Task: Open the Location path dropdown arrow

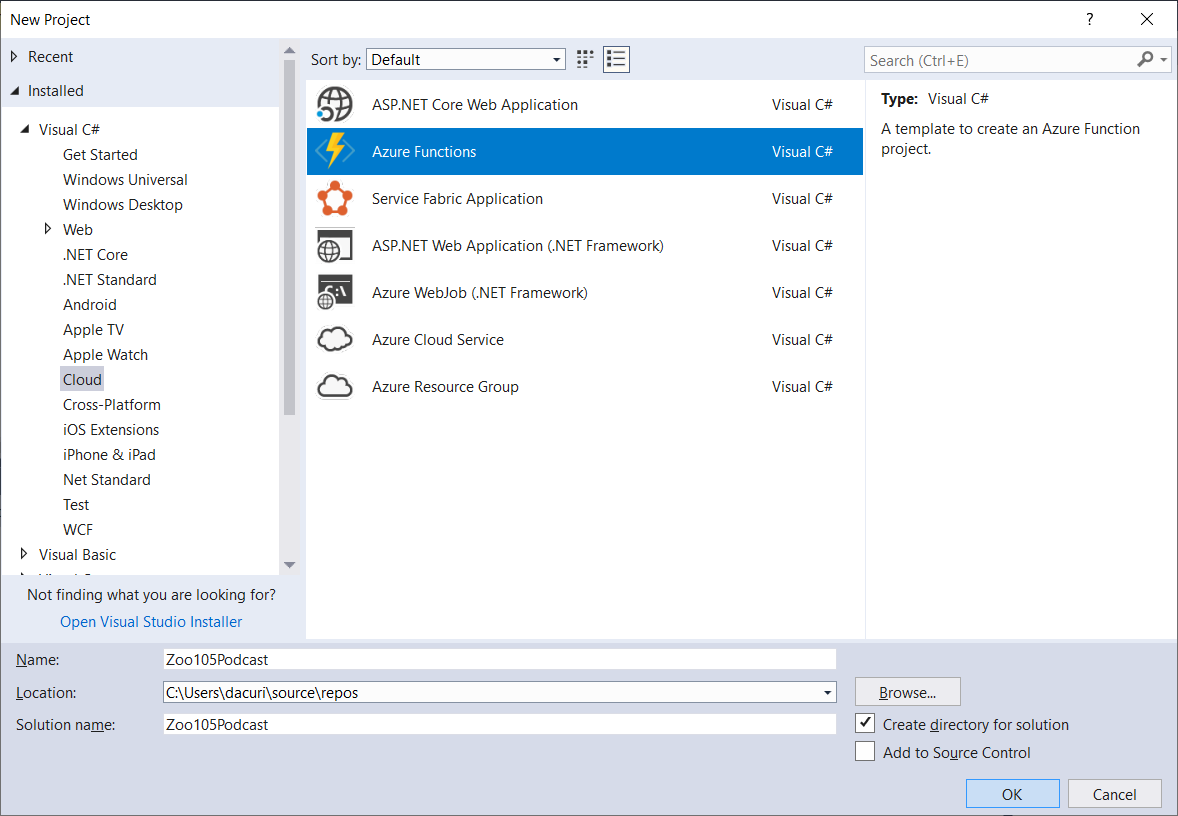Action: [827, 692]
